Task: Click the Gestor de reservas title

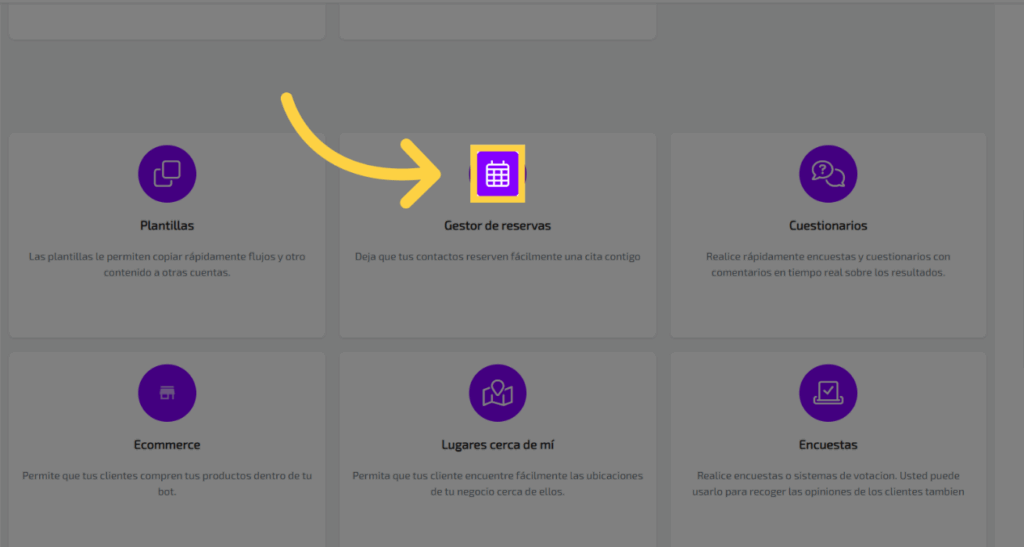Action: (497, 226)
